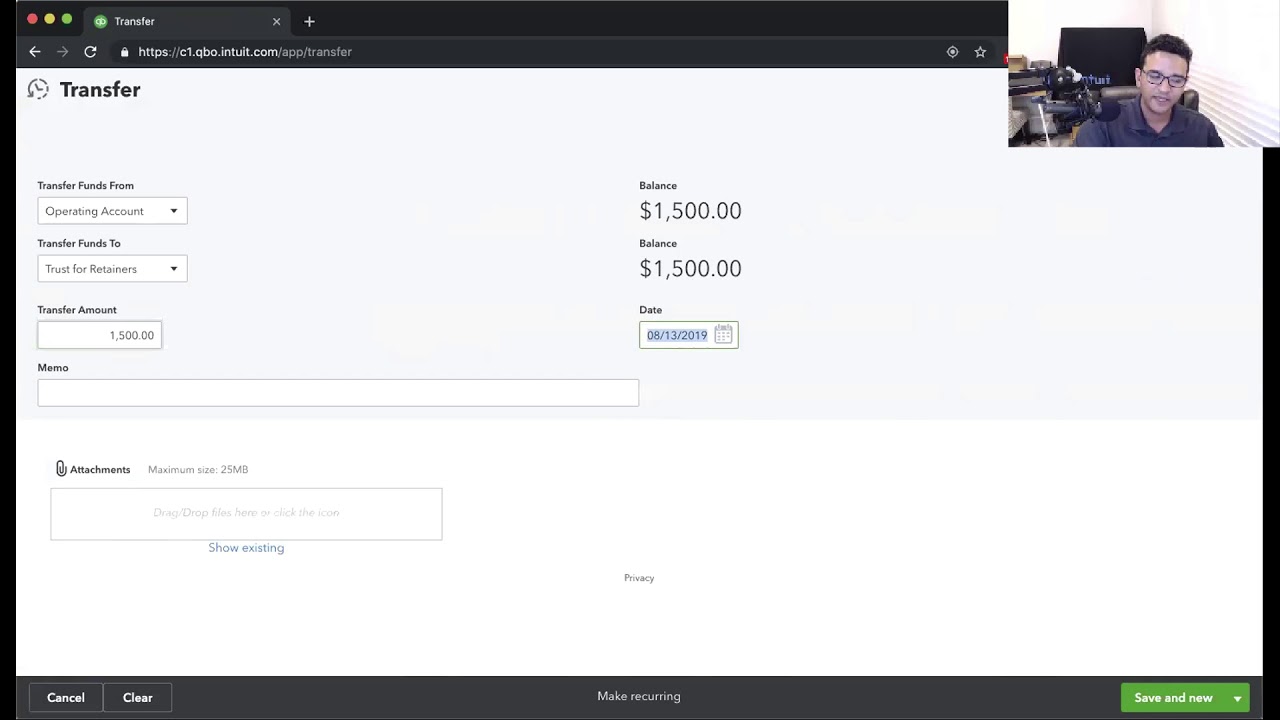Image resolution: width=1280 pixels, height=720 pixels.
Task: Click the Clear button
Action: pos(138,698)
